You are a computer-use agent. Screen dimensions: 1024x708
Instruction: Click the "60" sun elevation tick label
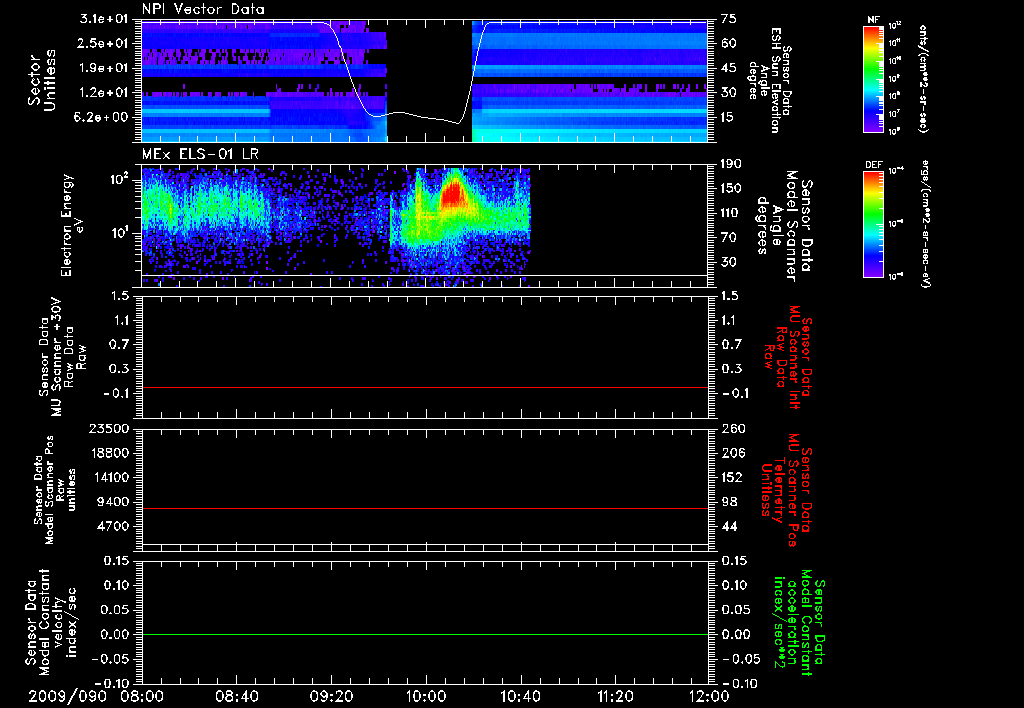[729, 43]
